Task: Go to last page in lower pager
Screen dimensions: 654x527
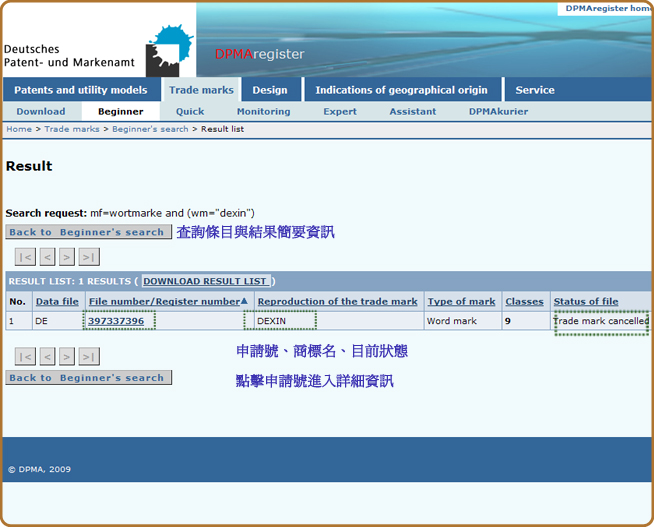Action: click(89, 356)
